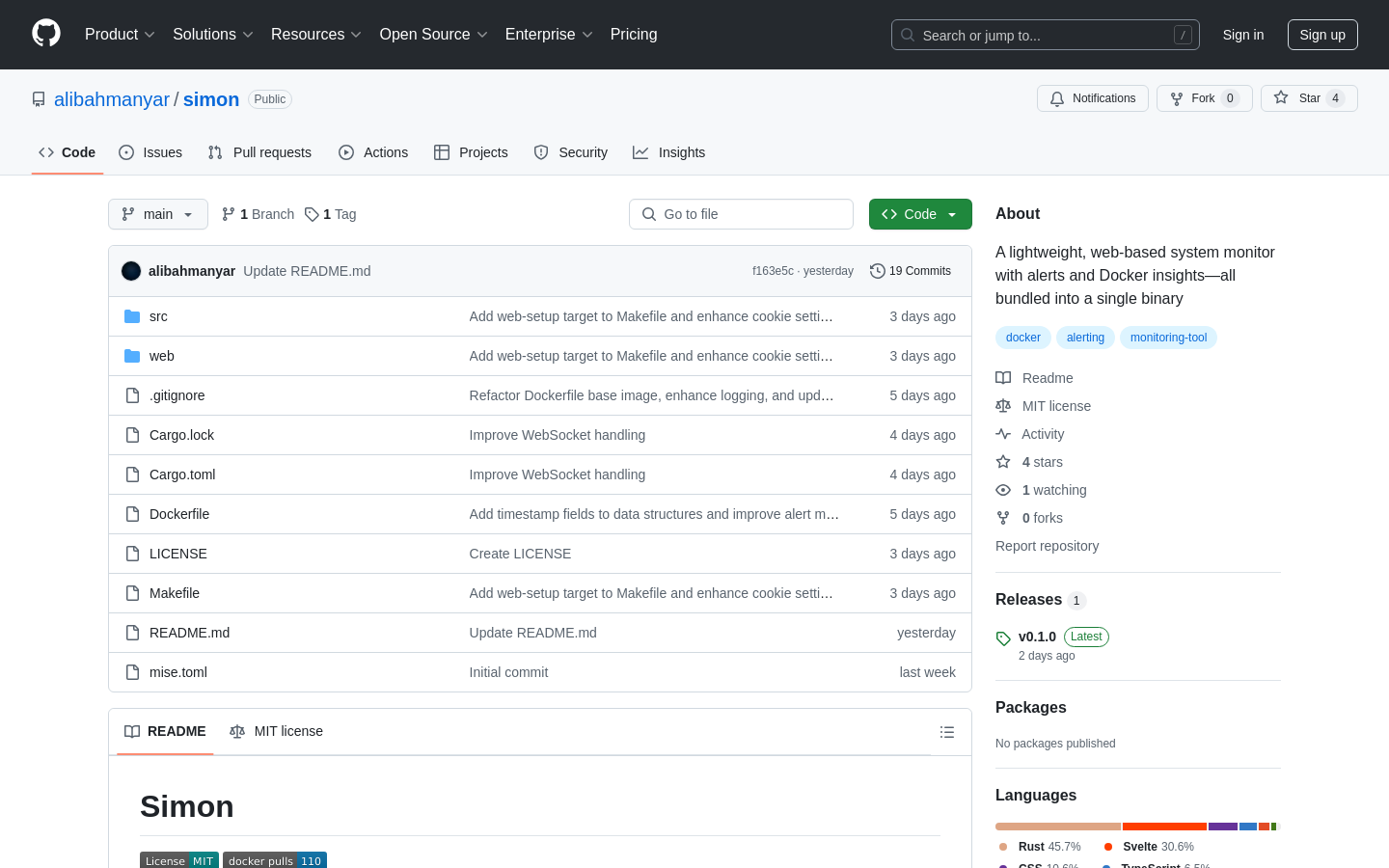The image size is (1389, 868).
Task: Switch to the Code tab
Action: (x=68, y=152)
